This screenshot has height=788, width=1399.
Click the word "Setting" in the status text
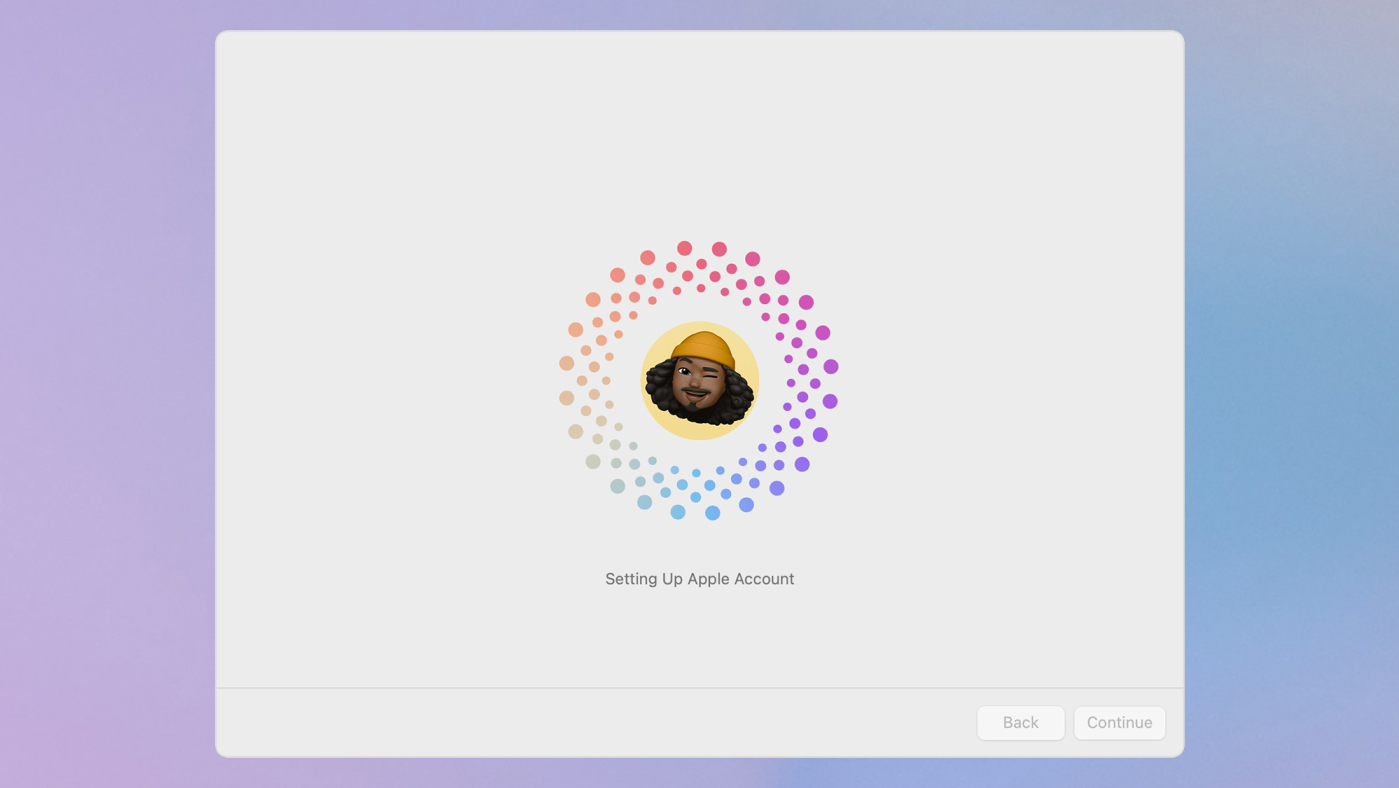[x=631, y=579]
